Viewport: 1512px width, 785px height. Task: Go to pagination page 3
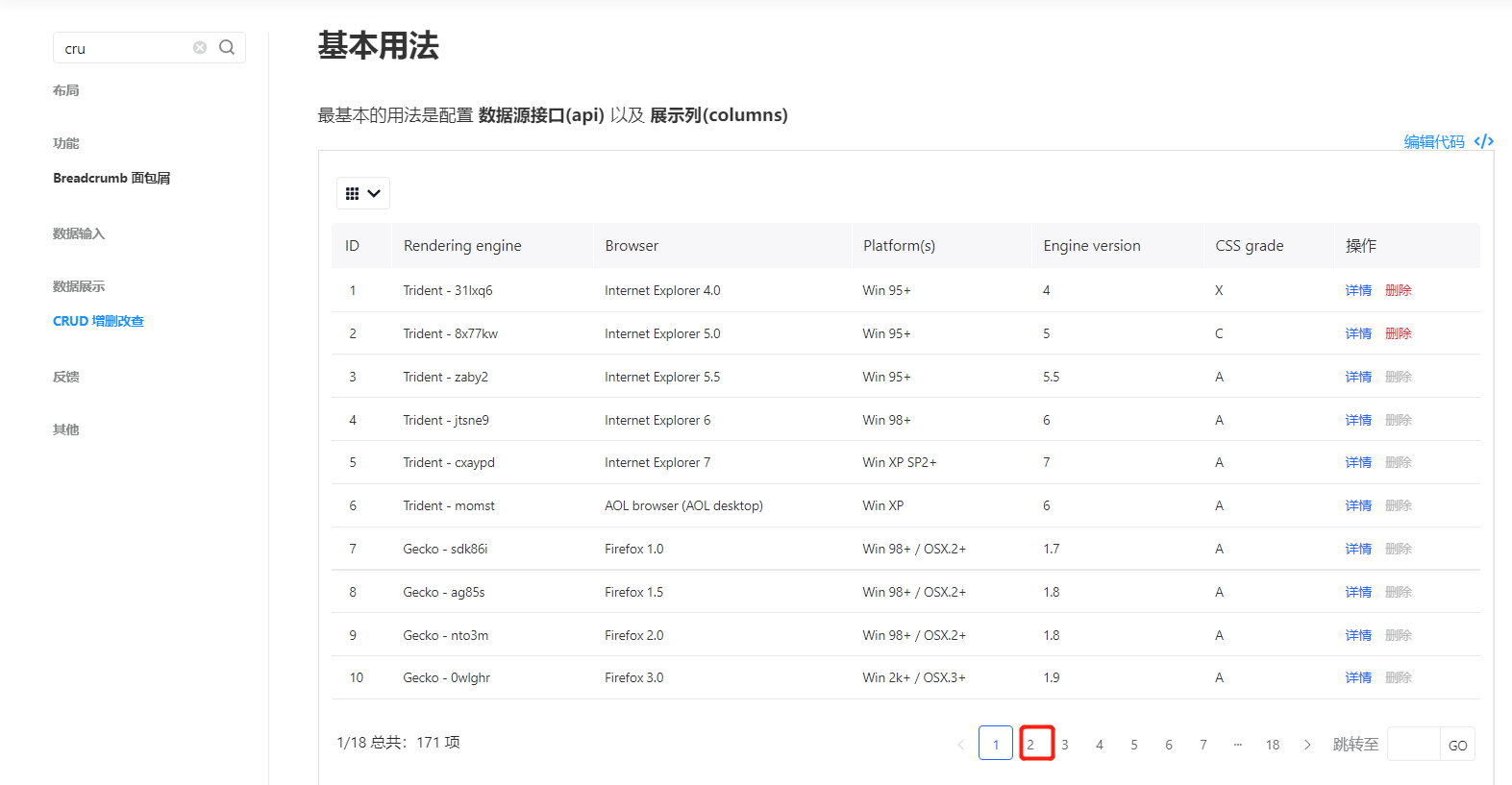click(x=1065, y=744)
